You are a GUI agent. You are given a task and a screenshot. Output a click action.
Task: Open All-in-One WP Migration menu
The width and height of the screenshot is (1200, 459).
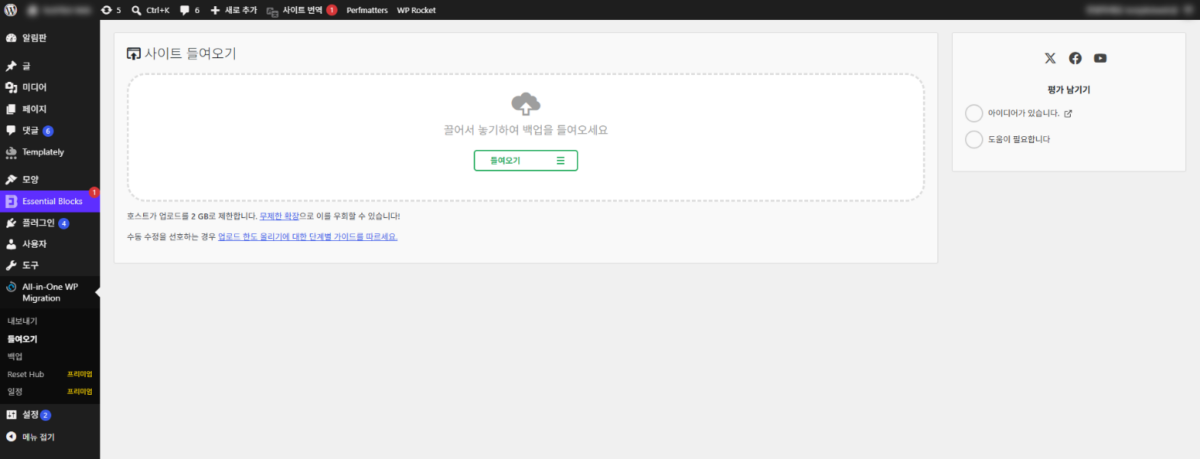[x=50, y=292]
